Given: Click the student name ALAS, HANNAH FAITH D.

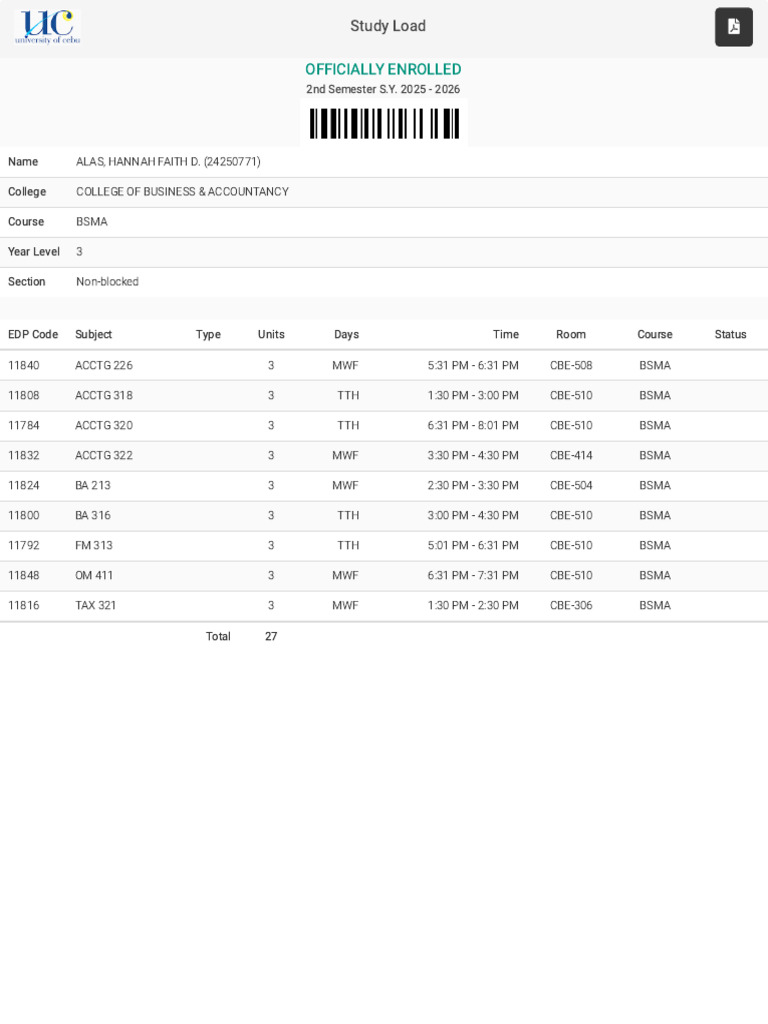Looking at the screenshot, I should pyautogui.click(x=138, y=162).
